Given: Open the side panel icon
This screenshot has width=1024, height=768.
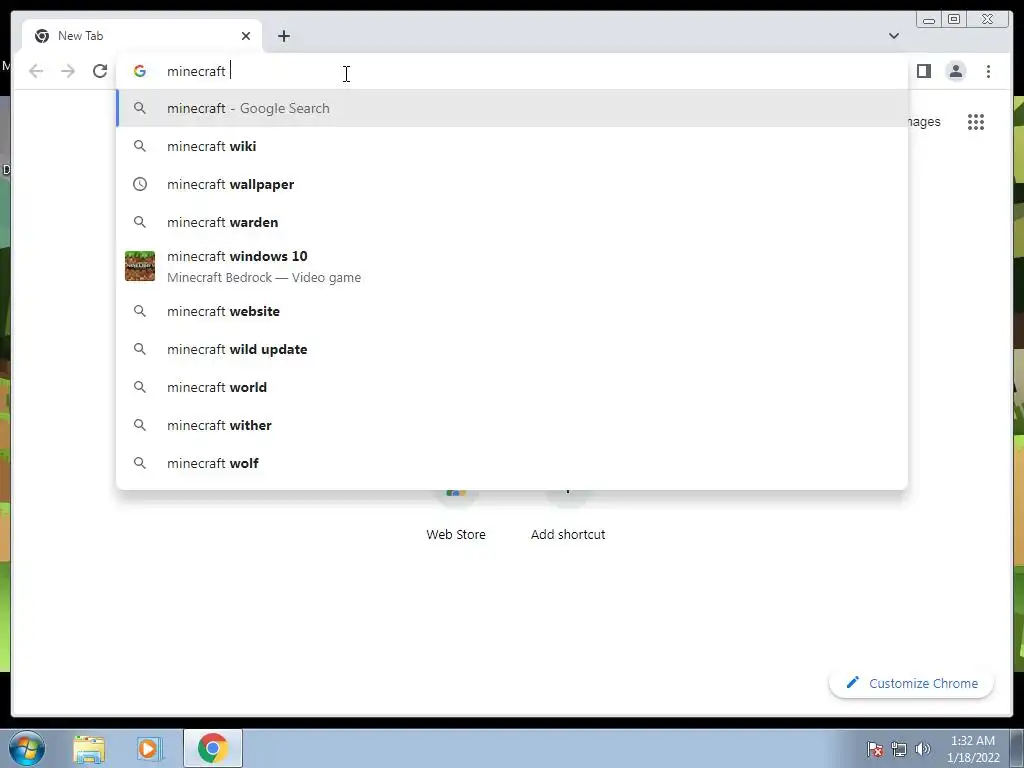Looking at the screenshot, I should (x=923, y=71).
